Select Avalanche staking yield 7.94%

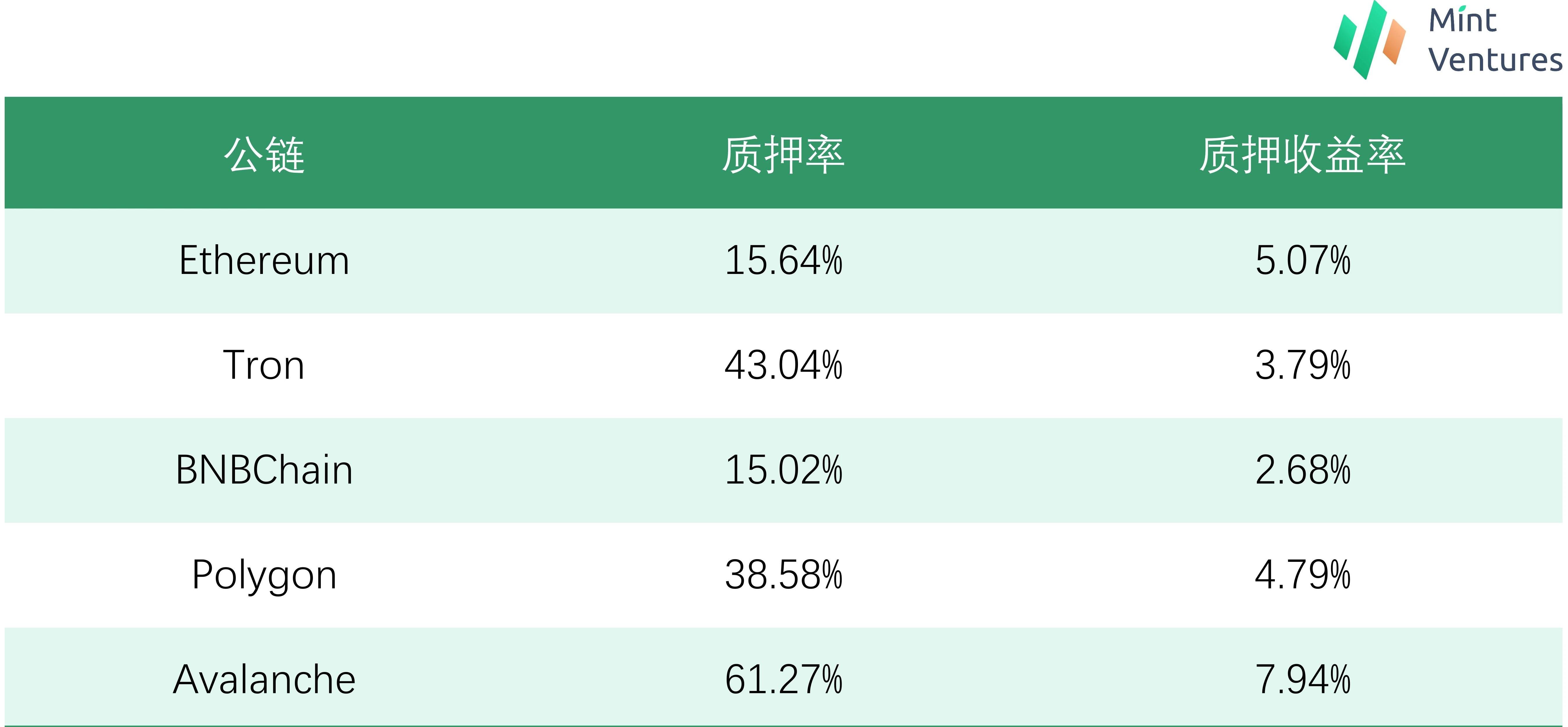1302,680
